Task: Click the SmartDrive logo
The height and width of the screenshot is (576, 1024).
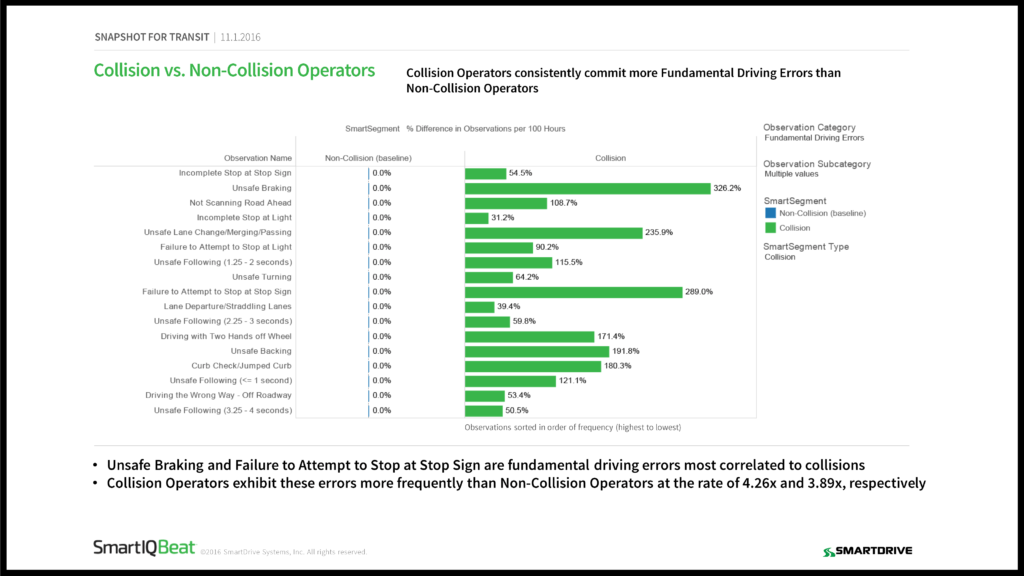Action: point(867,551)
